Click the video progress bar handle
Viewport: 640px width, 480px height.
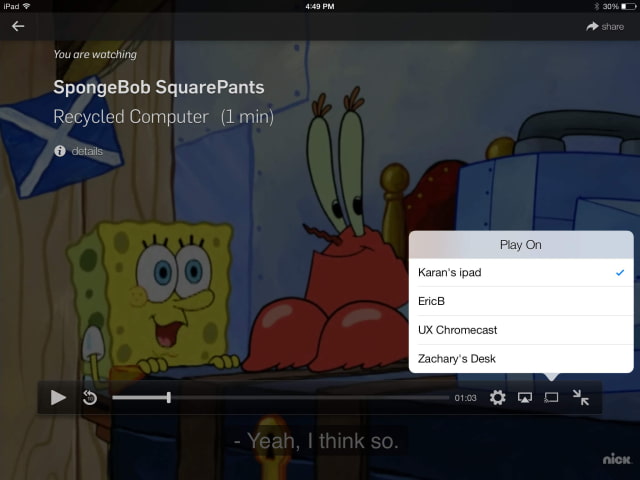pos(168,398)
